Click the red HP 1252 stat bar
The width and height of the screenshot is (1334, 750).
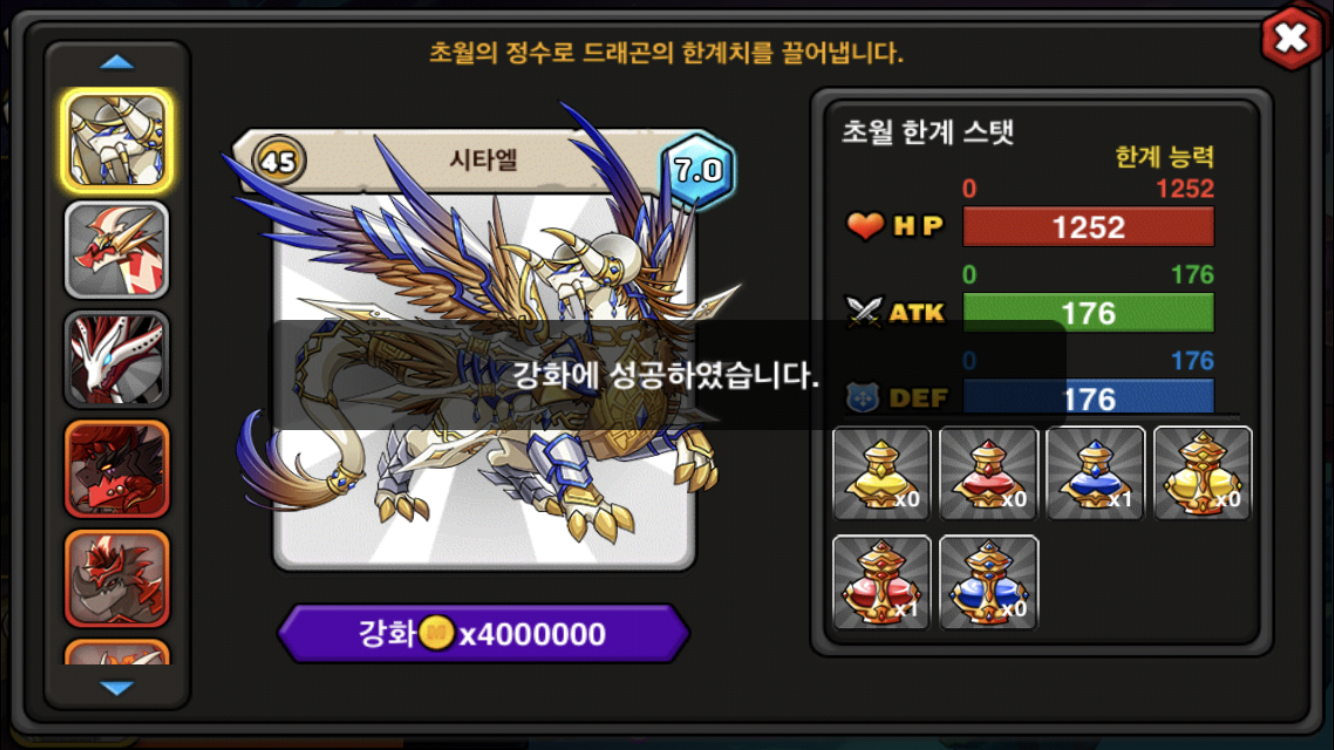(x=1088, y=227)
